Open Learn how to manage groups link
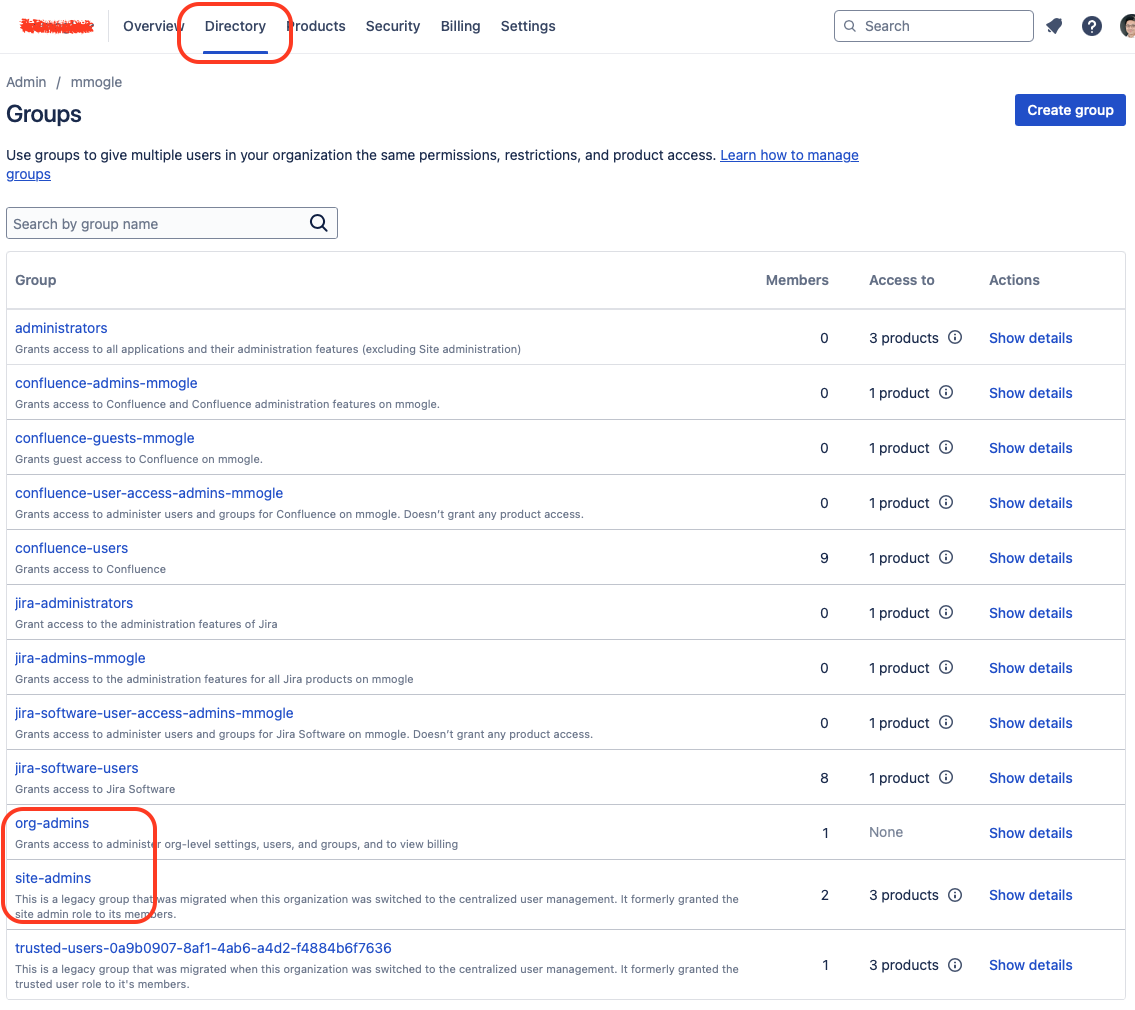Image resolution: width=1135 pixels, height=1010 pixels. pyautogui.click(x=788, y=155)
